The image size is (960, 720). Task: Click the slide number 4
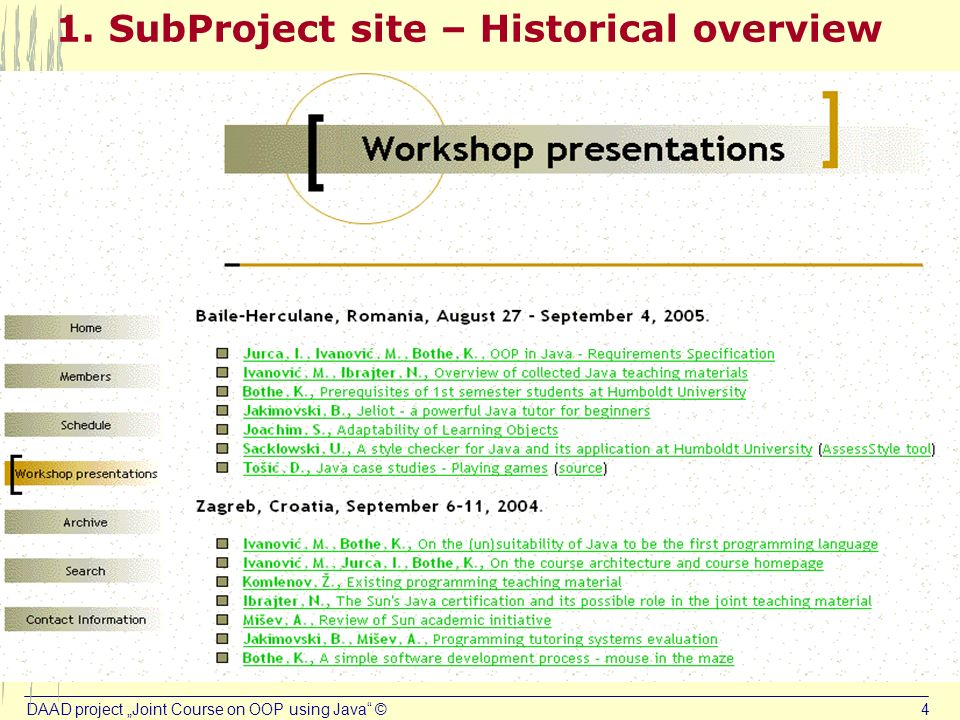[x=924, y=709]
